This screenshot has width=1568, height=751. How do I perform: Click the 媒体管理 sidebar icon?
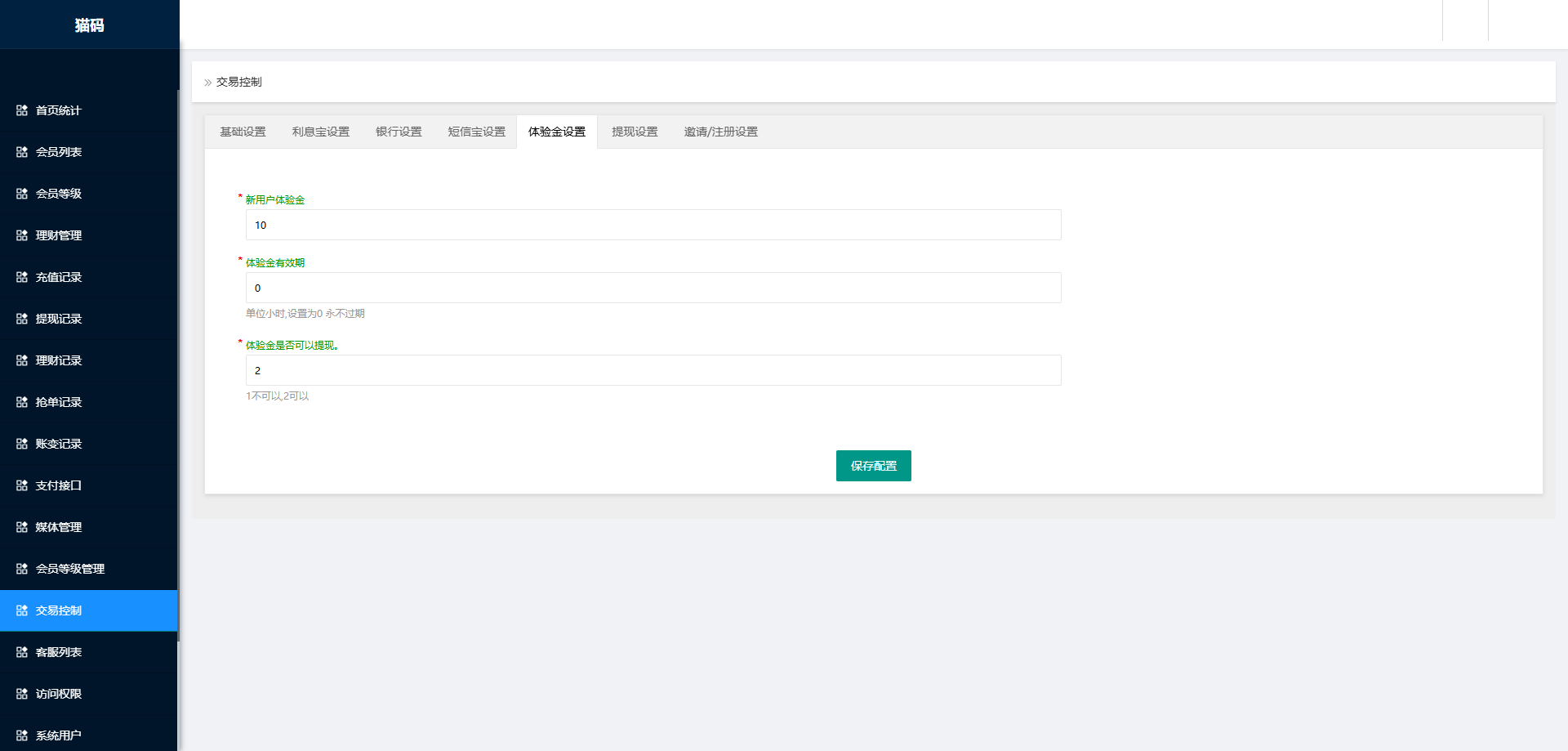click(21, 527)
